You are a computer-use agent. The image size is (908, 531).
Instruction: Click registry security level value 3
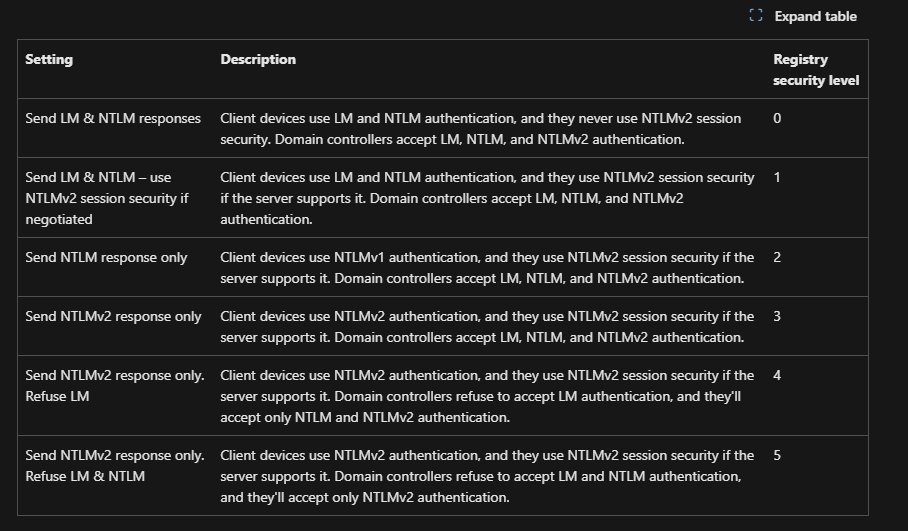(777, 316)
